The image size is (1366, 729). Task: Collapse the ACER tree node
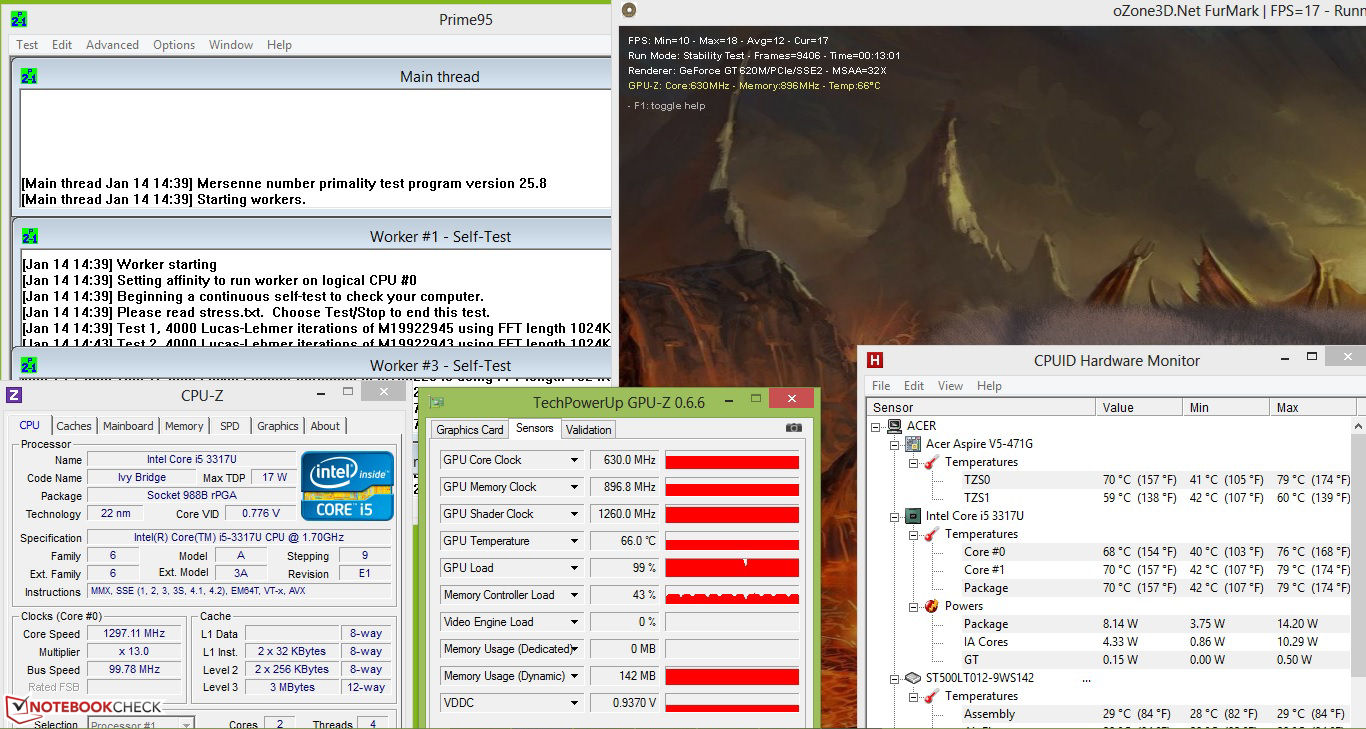[876, 426]
